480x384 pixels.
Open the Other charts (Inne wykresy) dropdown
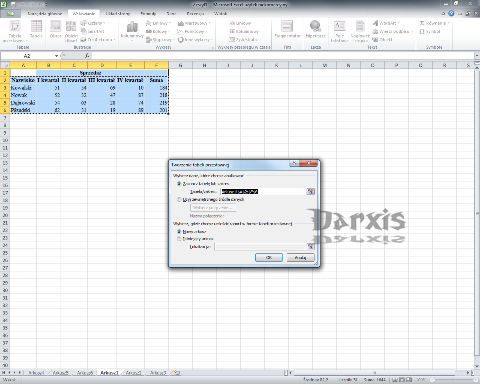(194, 40)
